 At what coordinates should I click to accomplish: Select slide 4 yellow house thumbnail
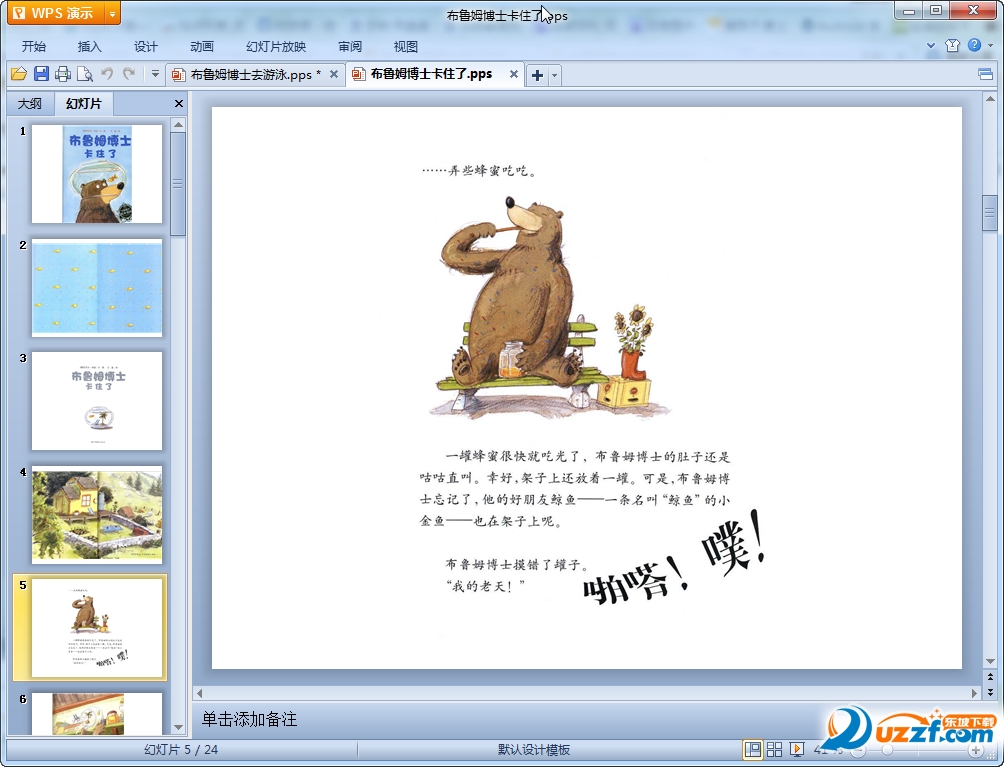[97, 515]
